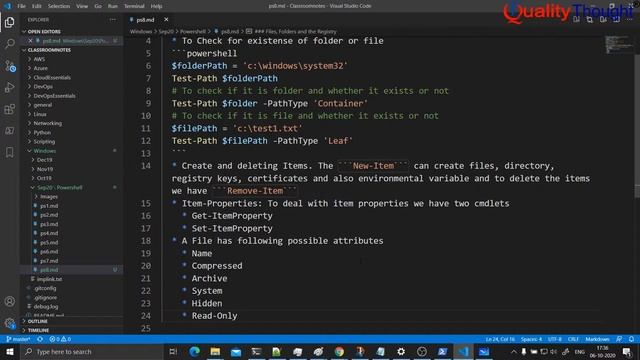Screen dimensions: 640x360
Task: Open the File menu
Action: 21,6
